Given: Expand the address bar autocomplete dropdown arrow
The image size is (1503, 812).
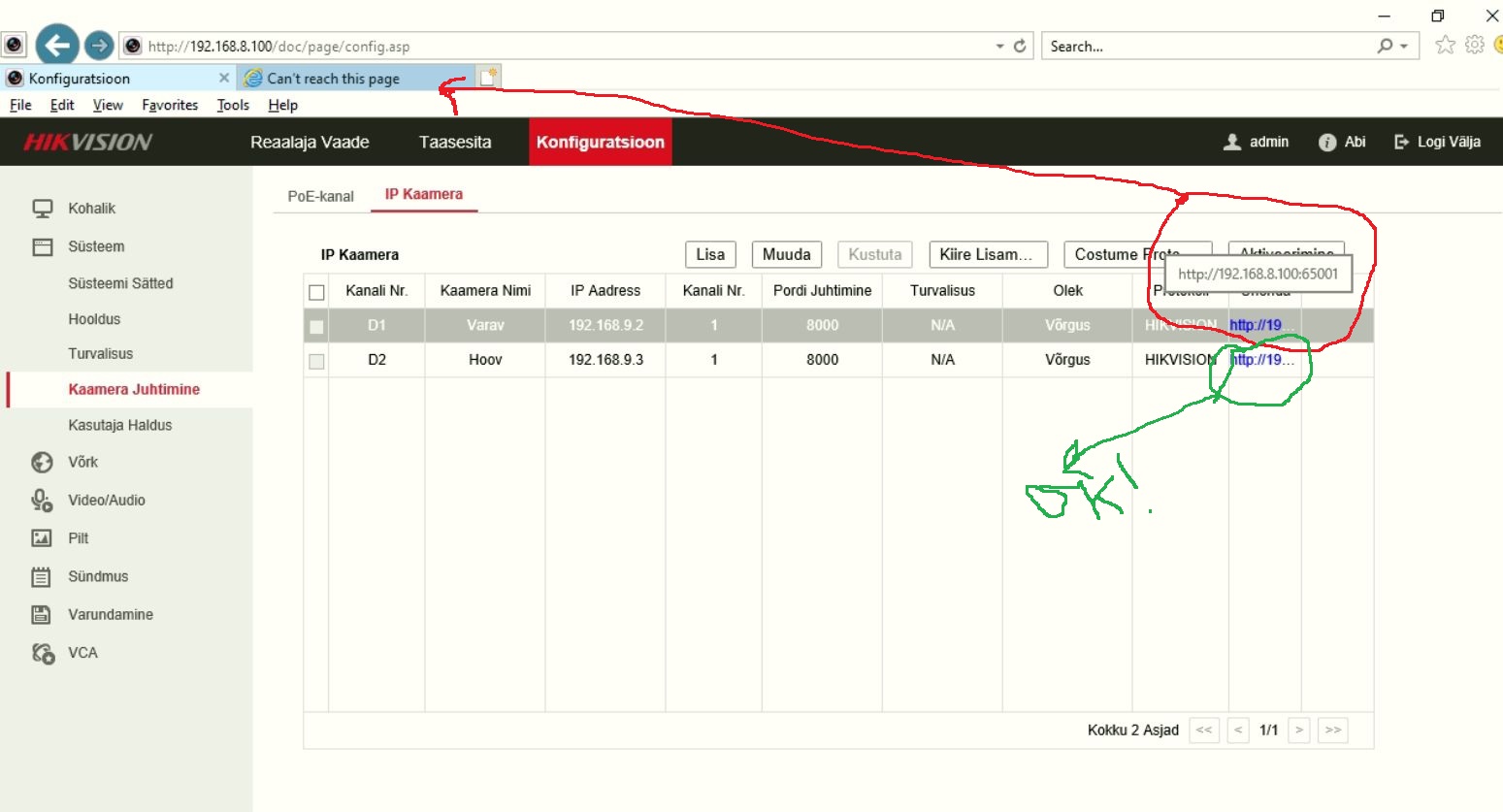Looking at the screenshot, I should [999, 47].
